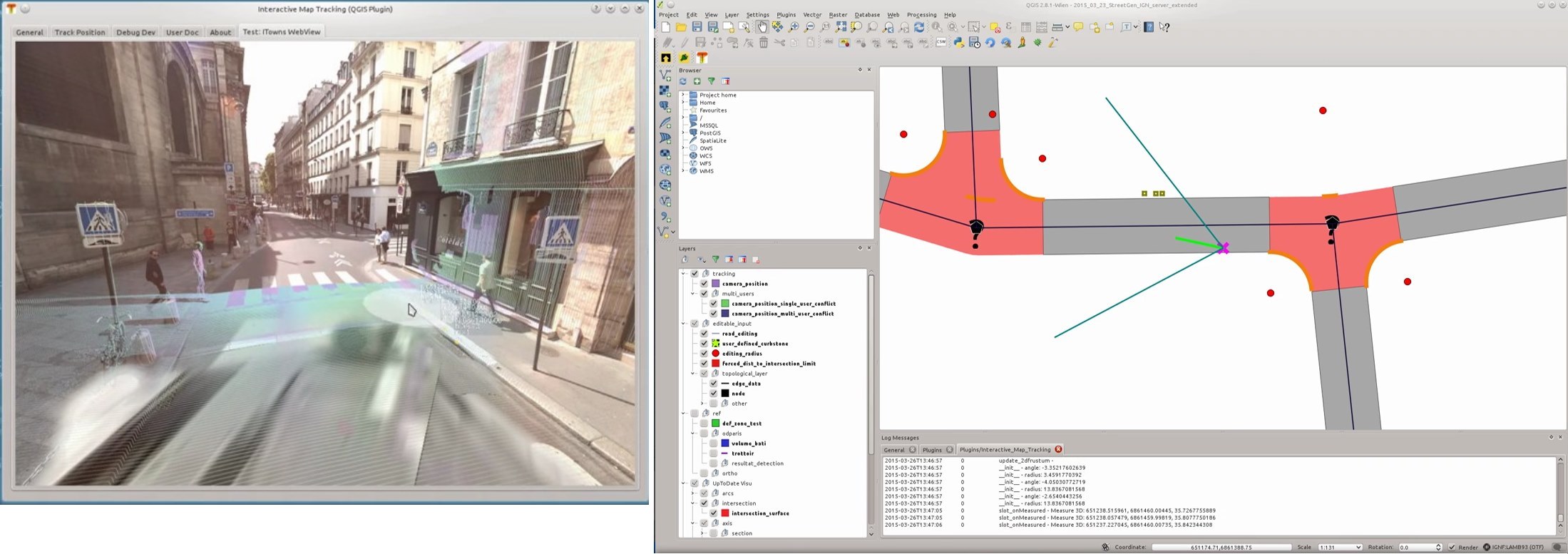Select the Pan Map hand tool
Viewport: 1568px width, 554px height.
tap(762, 27)
